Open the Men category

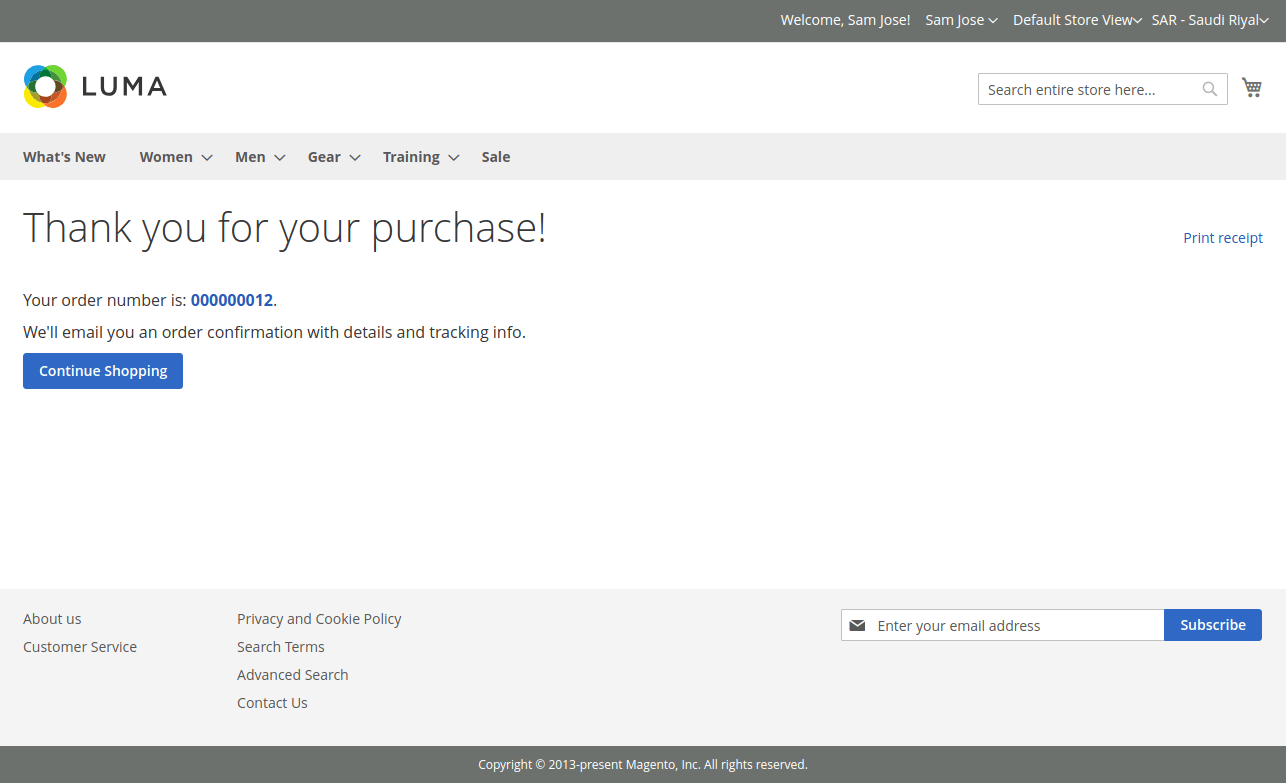(250, 157)
